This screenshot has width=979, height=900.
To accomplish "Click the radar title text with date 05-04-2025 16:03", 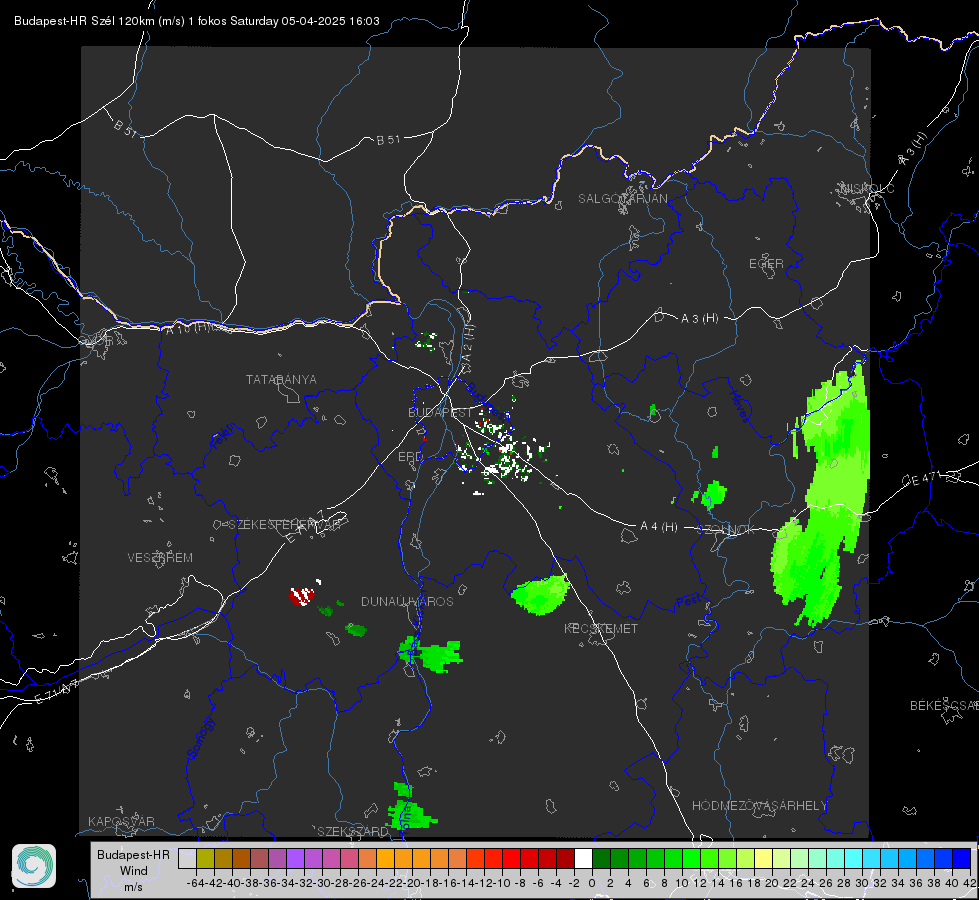I will (197, 21).
